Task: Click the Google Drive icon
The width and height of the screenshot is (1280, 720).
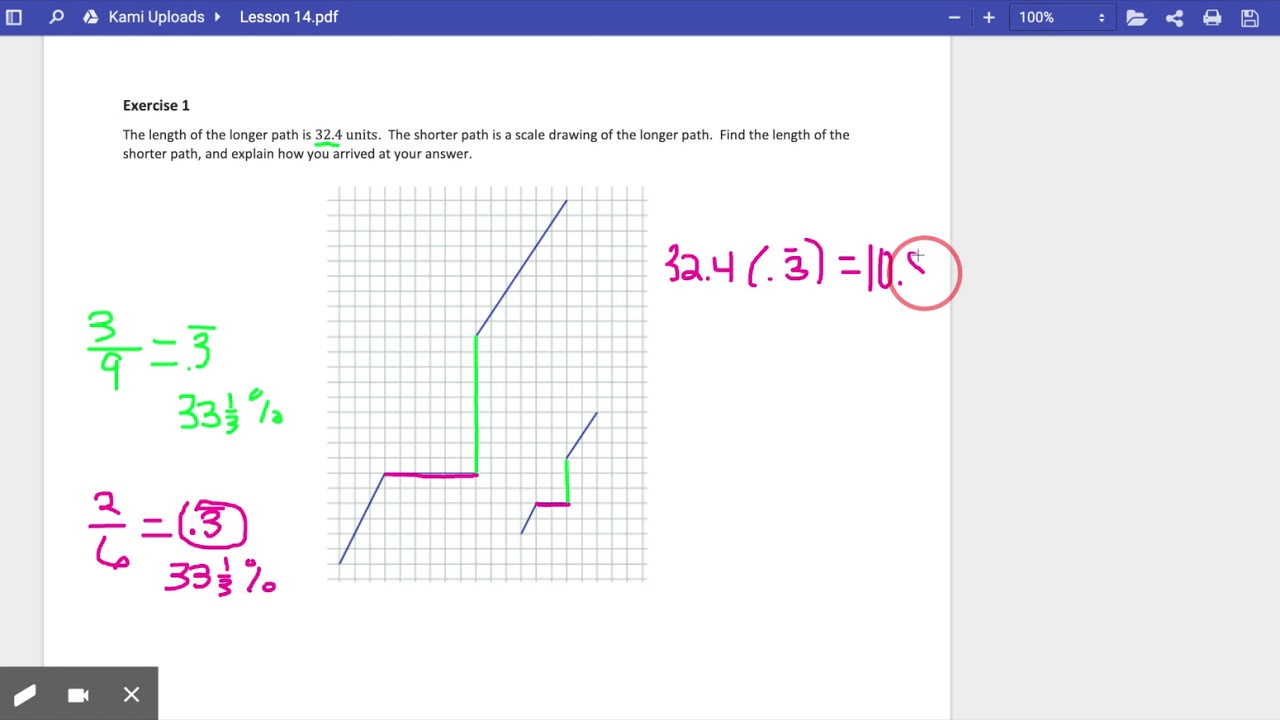Action: coord(91,17)
